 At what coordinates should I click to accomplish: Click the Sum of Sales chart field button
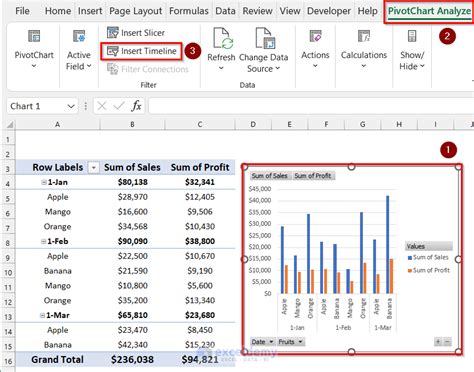tap(269, 176)
